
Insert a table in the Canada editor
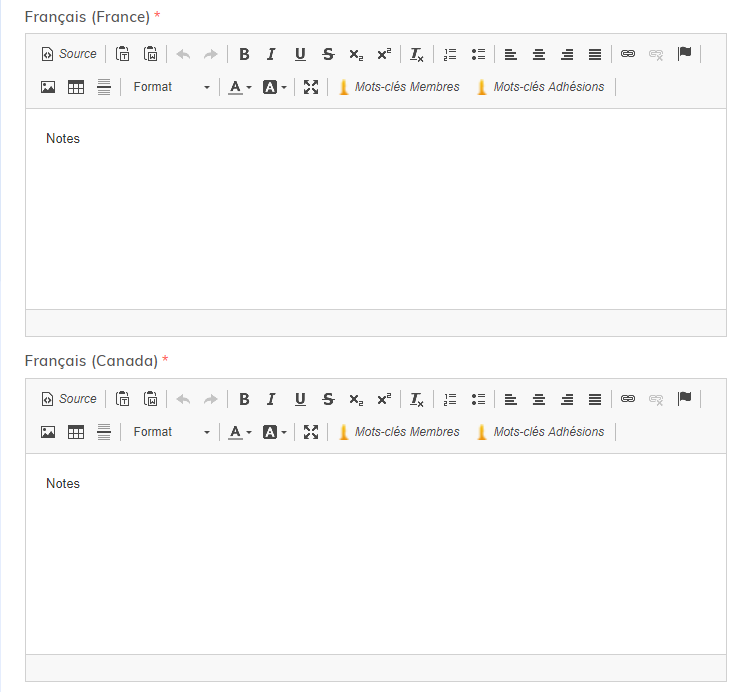click(x=76, y=432)
